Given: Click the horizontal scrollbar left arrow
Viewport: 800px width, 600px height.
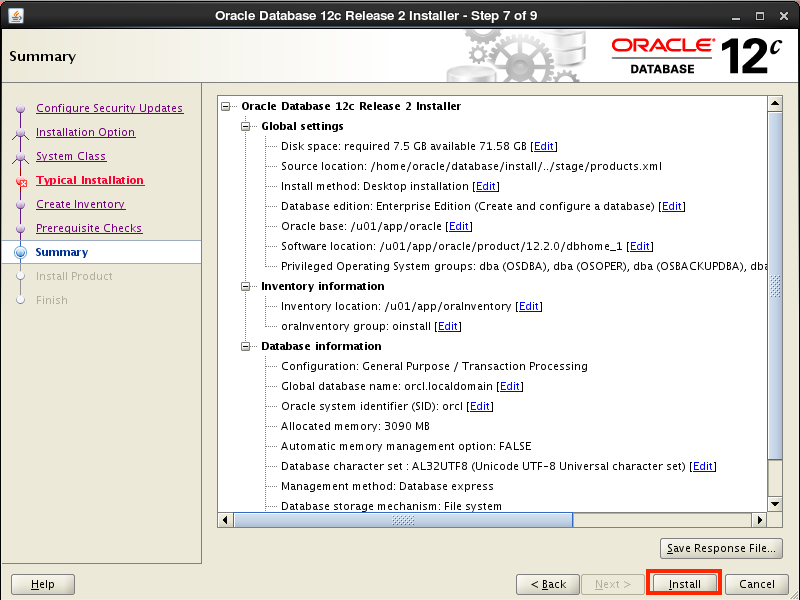Looking at the screenshot, I should click(225, 520).
